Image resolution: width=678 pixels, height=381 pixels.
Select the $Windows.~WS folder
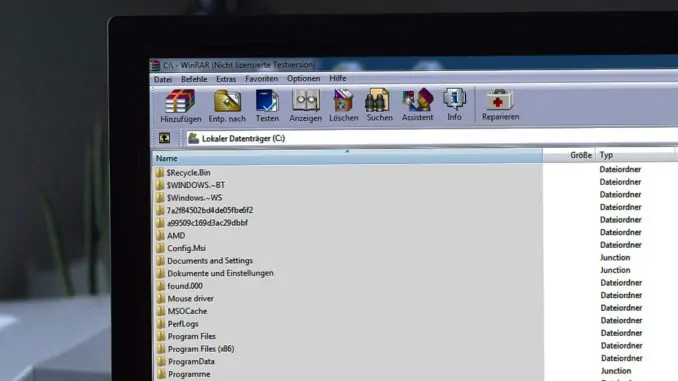click(x=195, y=198)
